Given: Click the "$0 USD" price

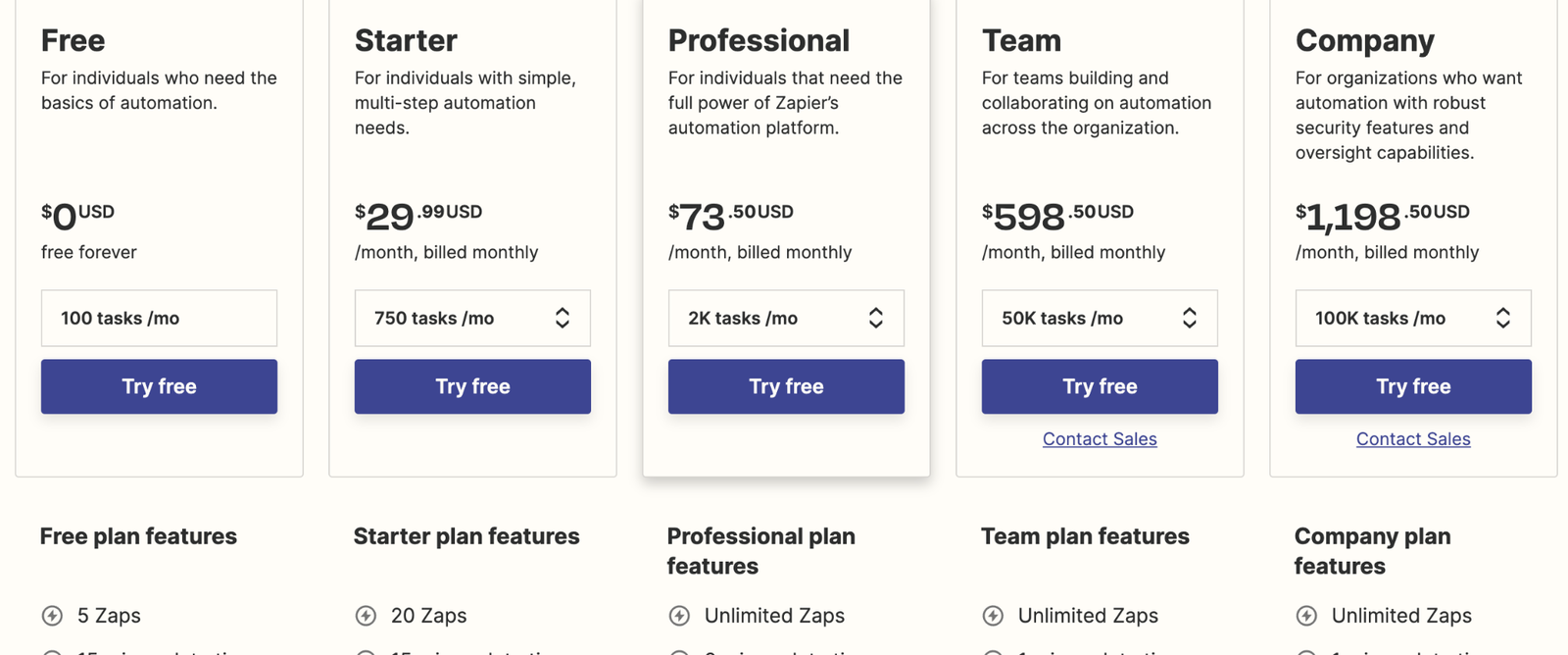Looking at the screenshot, I should tap(77, 216).
